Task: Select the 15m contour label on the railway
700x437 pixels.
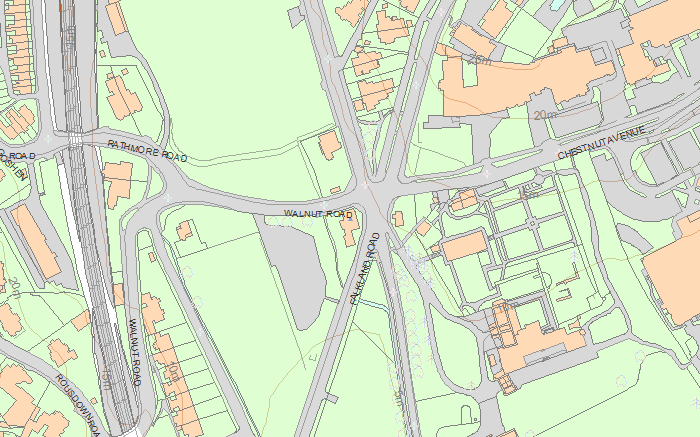Action: (x=105, y=379)
